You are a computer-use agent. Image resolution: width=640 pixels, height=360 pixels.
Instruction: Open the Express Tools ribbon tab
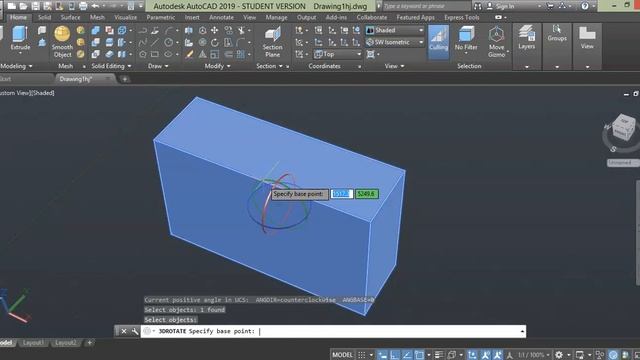(x=462, y=18)
